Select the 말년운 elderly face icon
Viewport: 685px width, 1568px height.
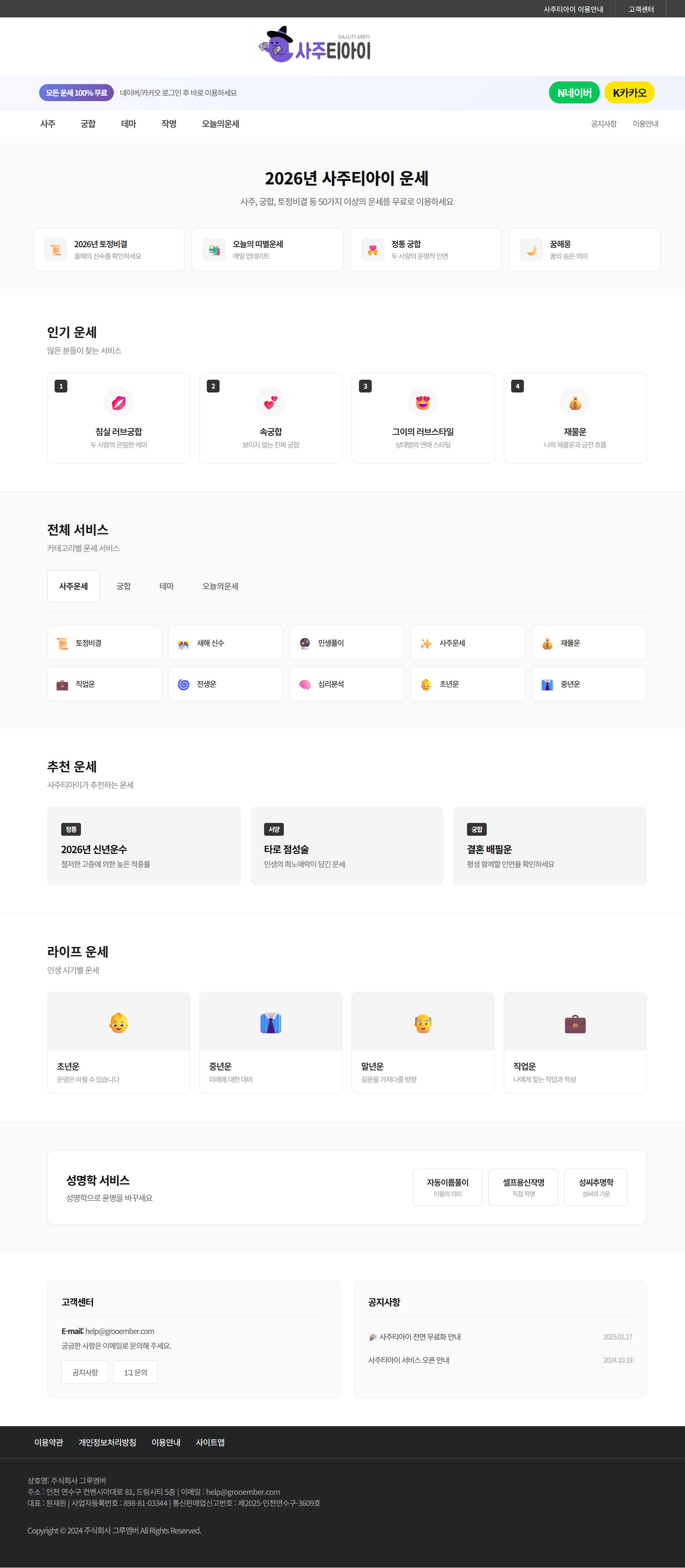423,1024
